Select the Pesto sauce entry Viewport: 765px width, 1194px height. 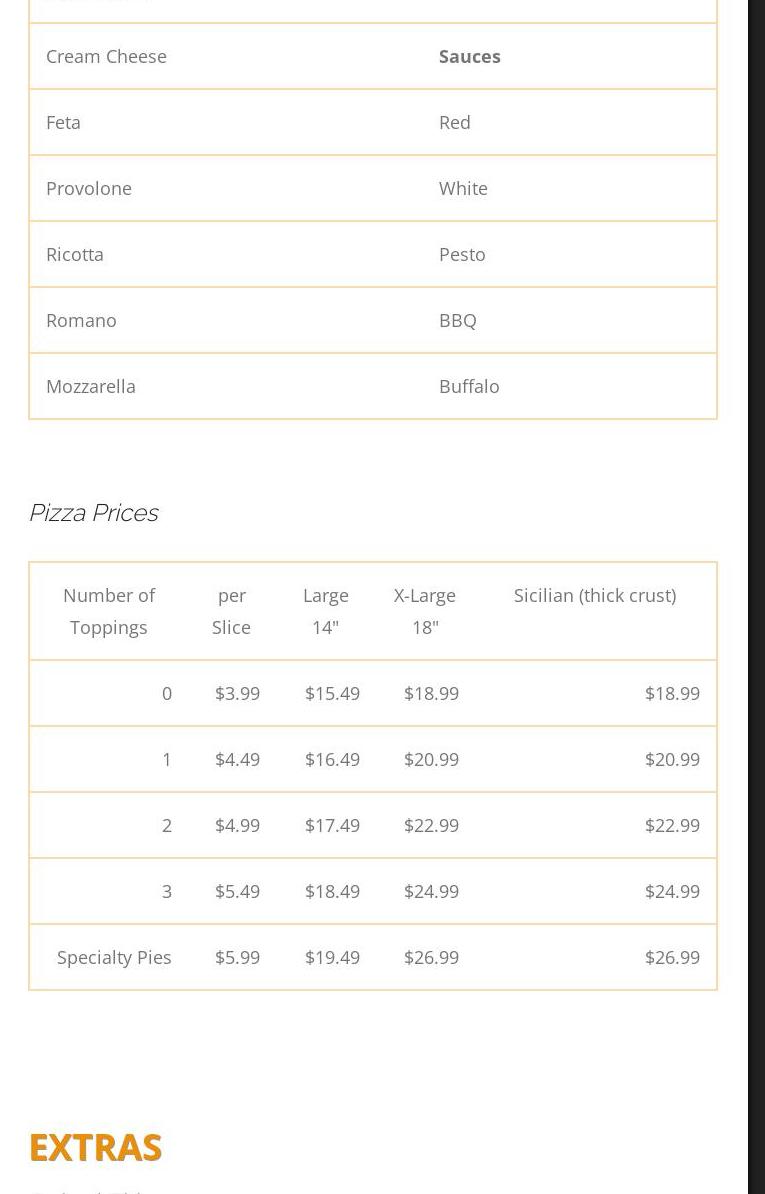pyautogui.click(x=462, y=254)
